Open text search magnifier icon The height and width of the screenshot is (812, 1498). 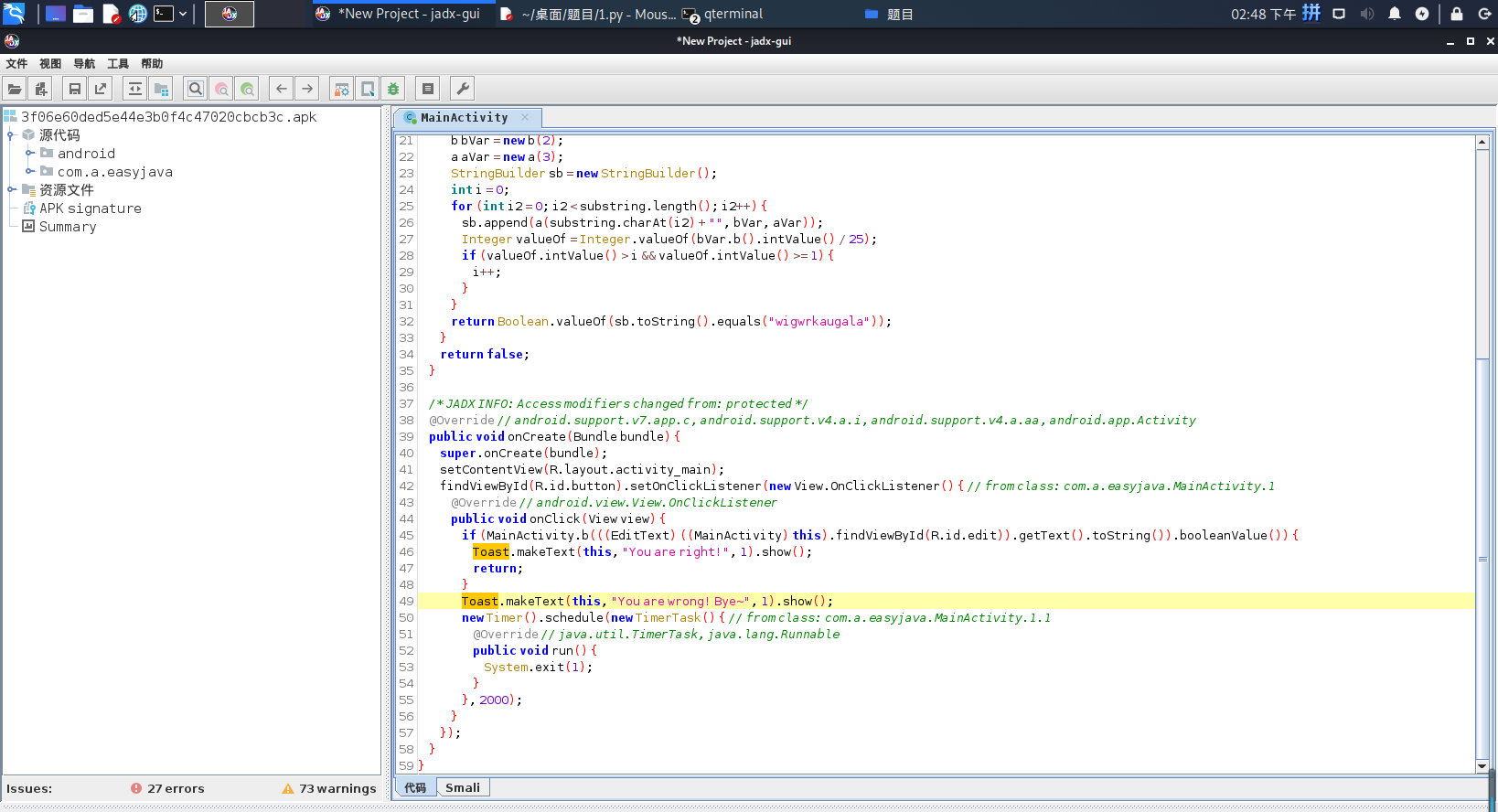pyautogui.click(x=196, y=89)
